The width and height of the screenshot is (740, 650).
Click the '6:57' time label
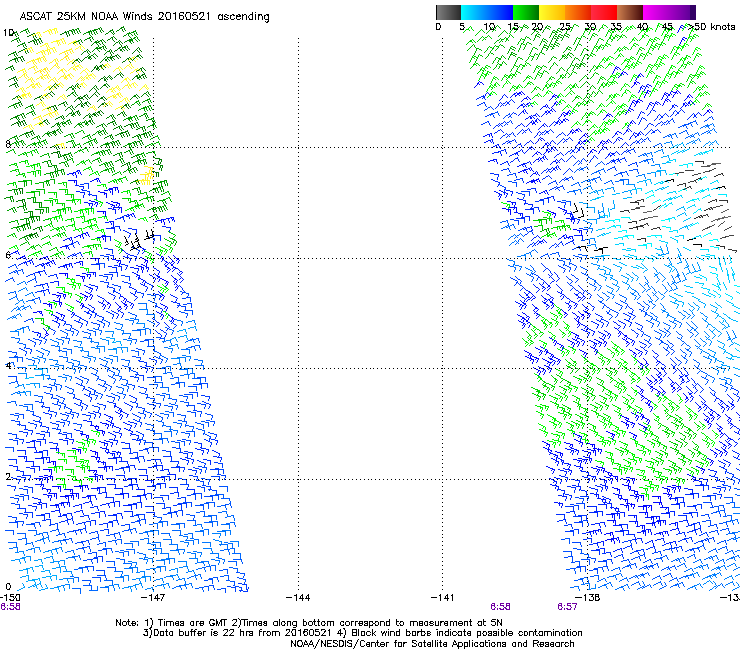click(x=567, y=607)
